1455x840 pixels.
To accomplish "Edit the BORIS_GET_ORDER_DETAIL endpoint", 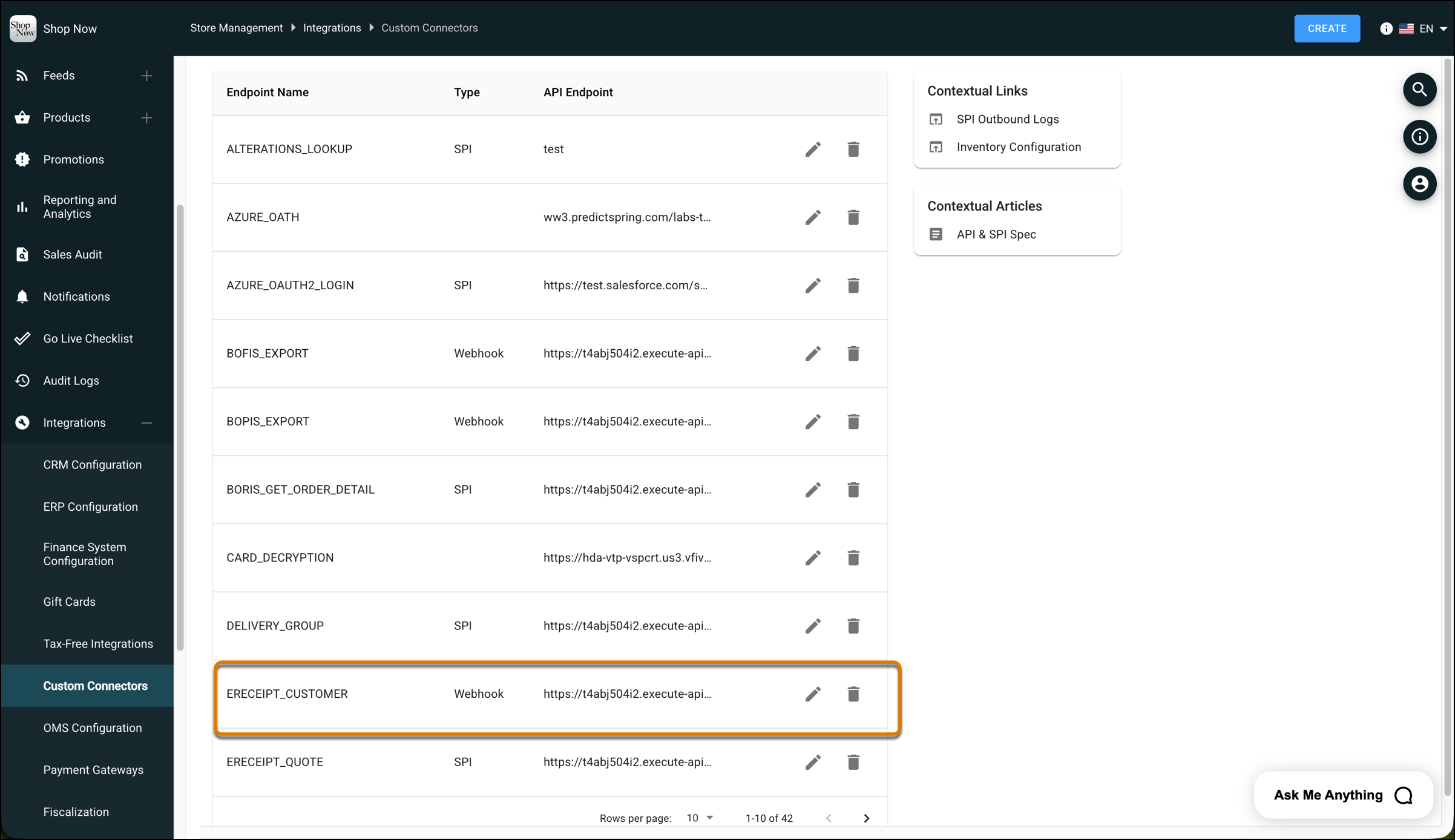I will click(x=813, y=490).
